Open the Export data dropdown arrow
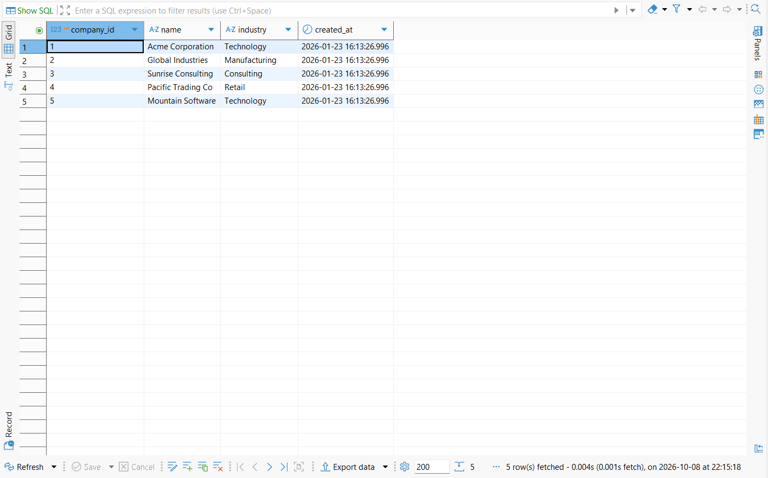768x478 pixels. pos(385,467)
